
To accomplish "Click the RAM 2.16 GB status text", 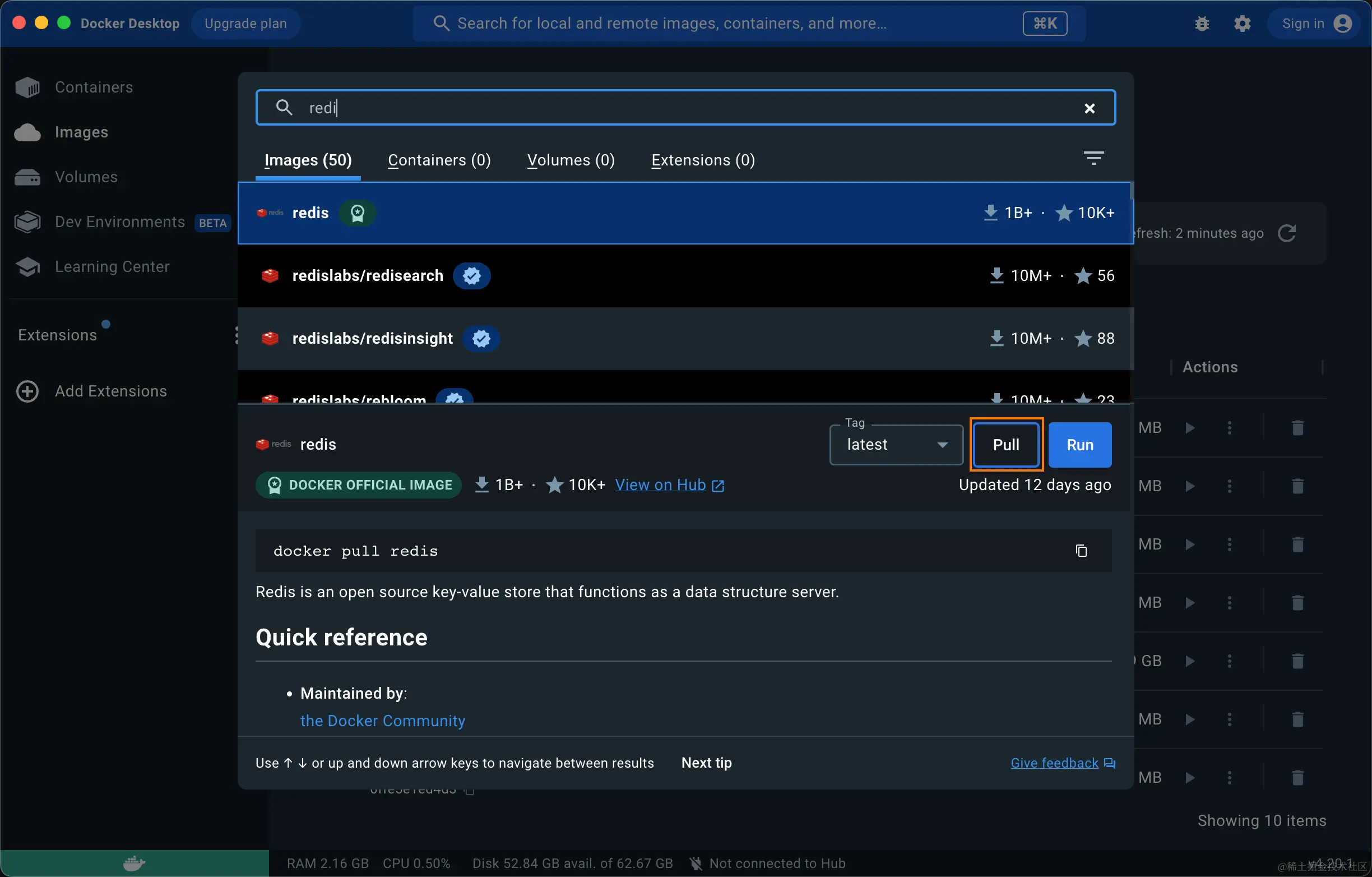I will [328, 864].
